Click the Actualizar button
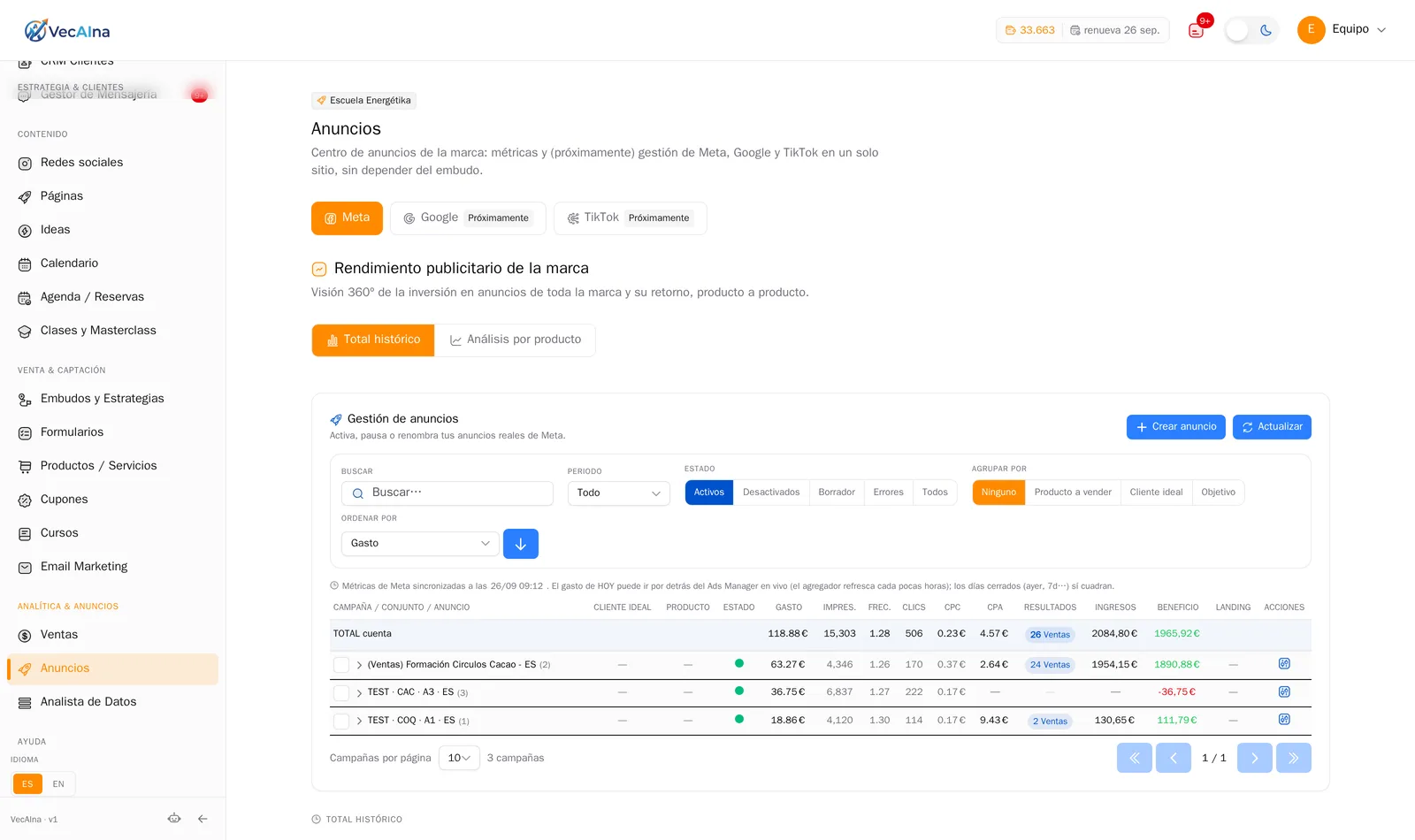The height and width of the screenshot is (840, 1415). (1272, 427)
